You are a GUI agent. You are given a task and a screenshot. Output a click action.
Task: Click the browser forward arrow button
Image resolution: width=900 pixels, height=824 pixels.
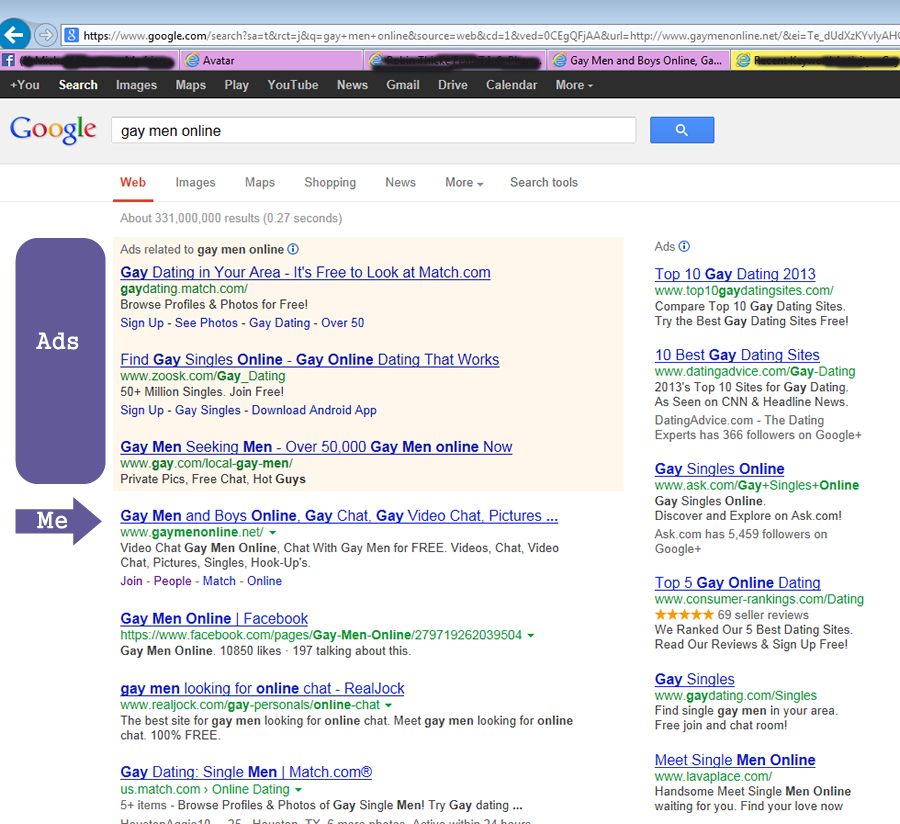point(46,35)
